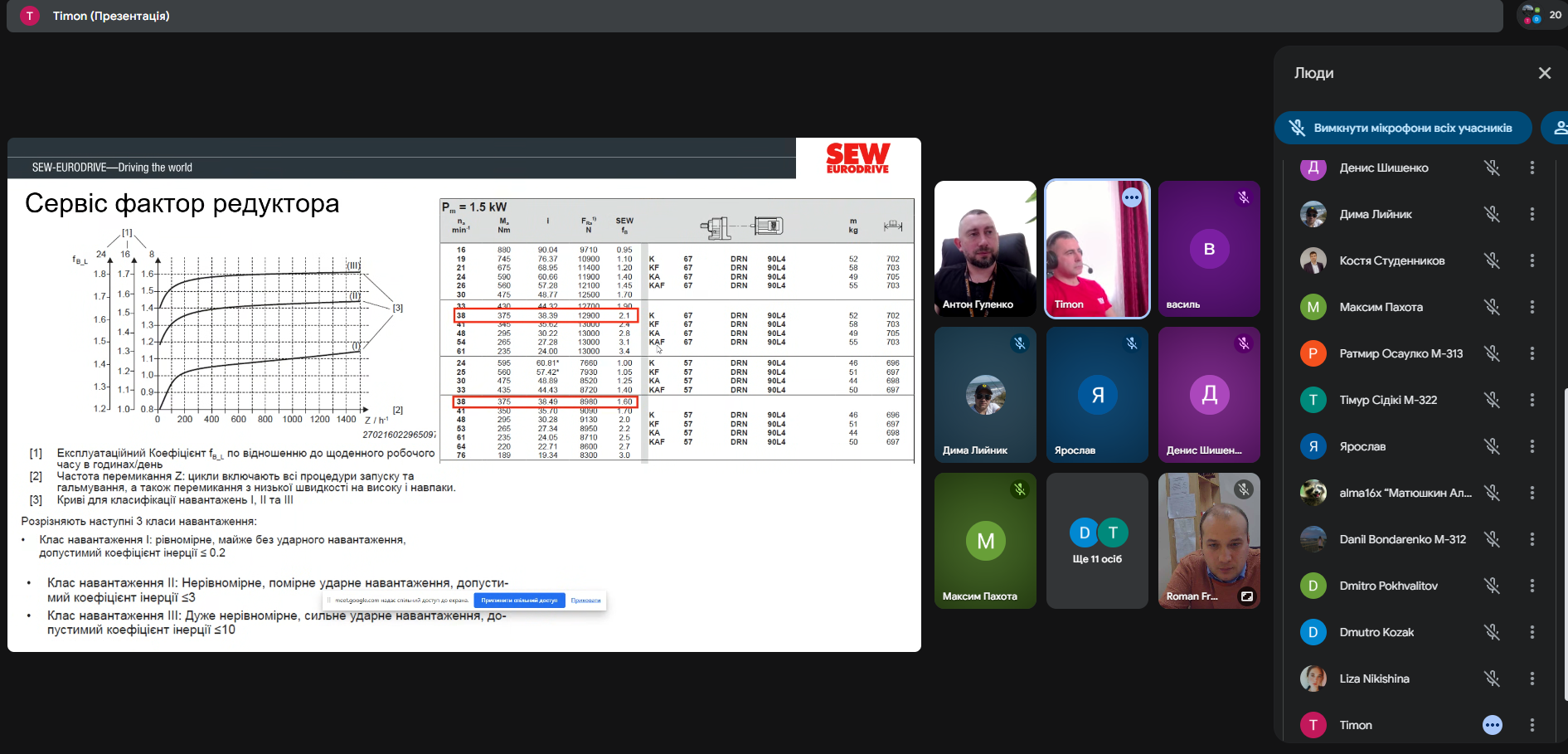
Task: Expand three-dot menu for Danil Bondarenko M-312
Action: (x=1532, y=539)
